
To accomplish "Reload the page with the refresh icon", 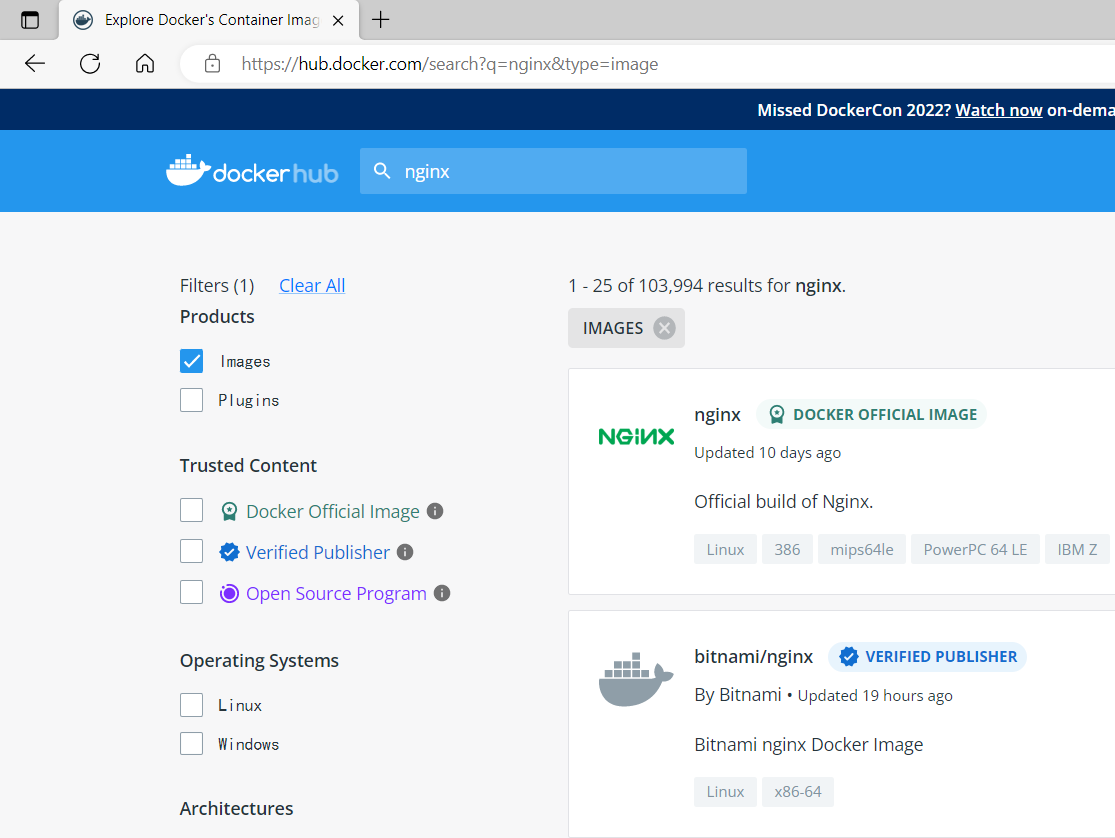I will tap(90, 64).
